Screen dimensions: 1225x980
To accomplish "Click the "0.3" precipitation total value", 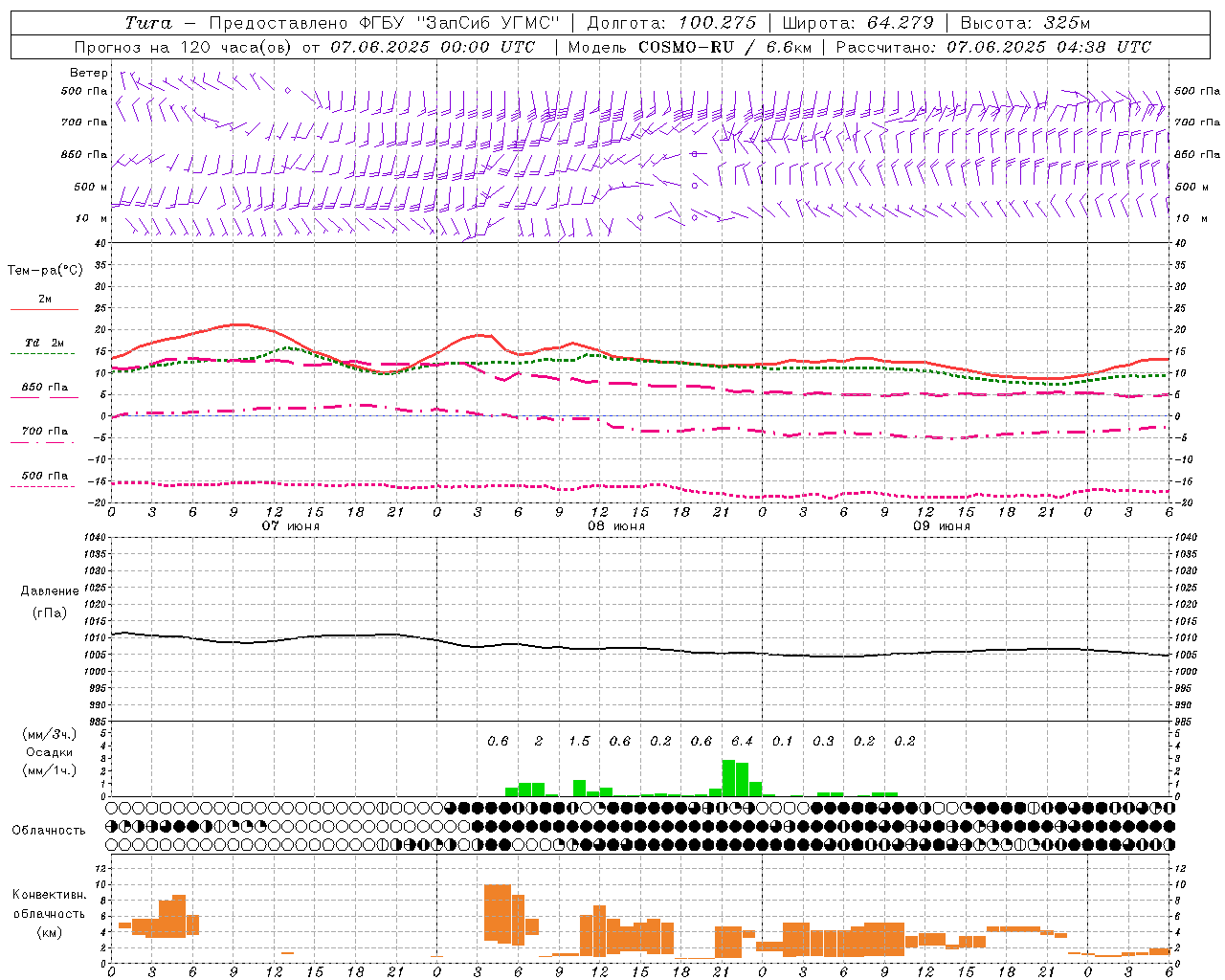I will click(x=823, y=741).
